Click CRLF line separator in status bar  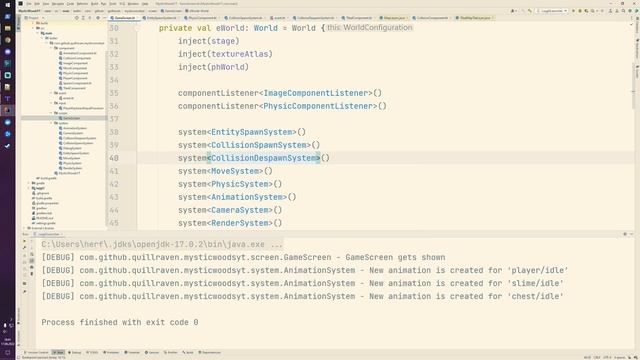pyautogui.click(x=597, y=358)
